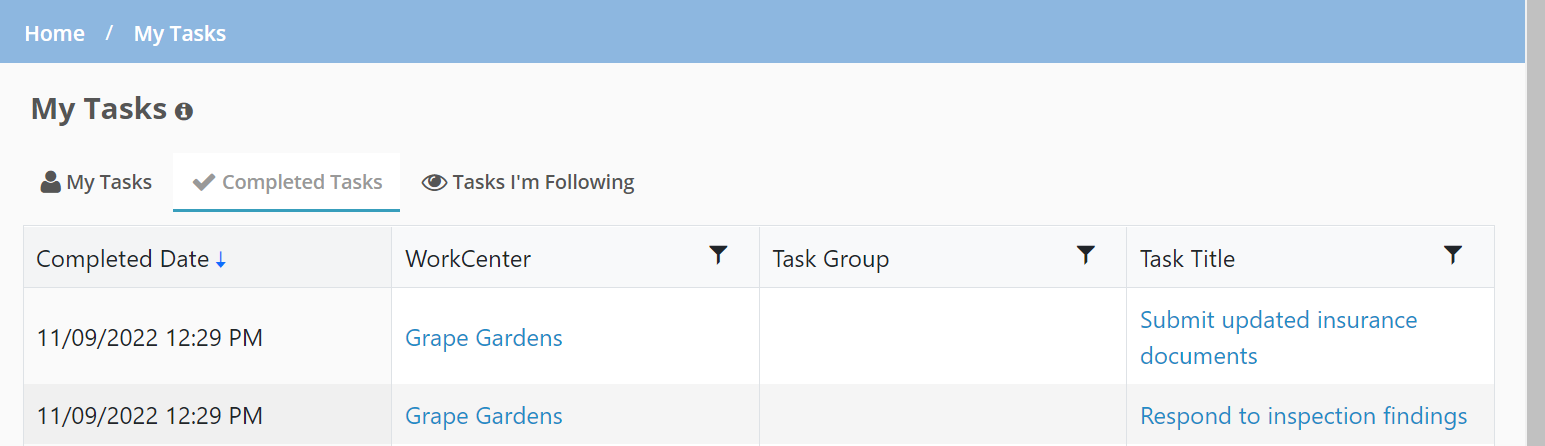Click My Tasks in the breadcrumb bar
Screen dimensions: 1545x446
click(180, 33)
